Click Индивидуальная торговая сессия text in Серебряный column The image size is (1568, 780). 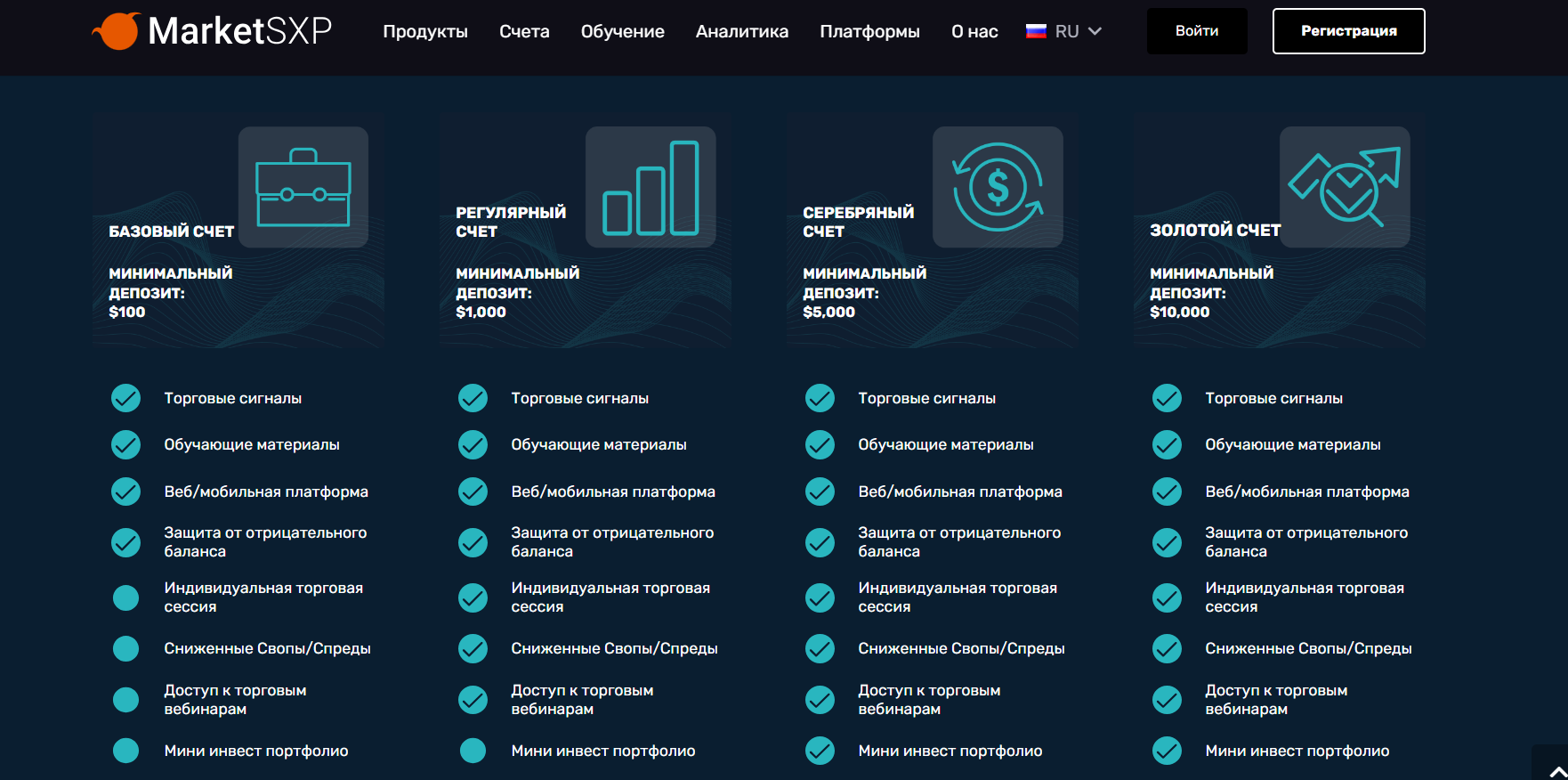tap(958, 597)
